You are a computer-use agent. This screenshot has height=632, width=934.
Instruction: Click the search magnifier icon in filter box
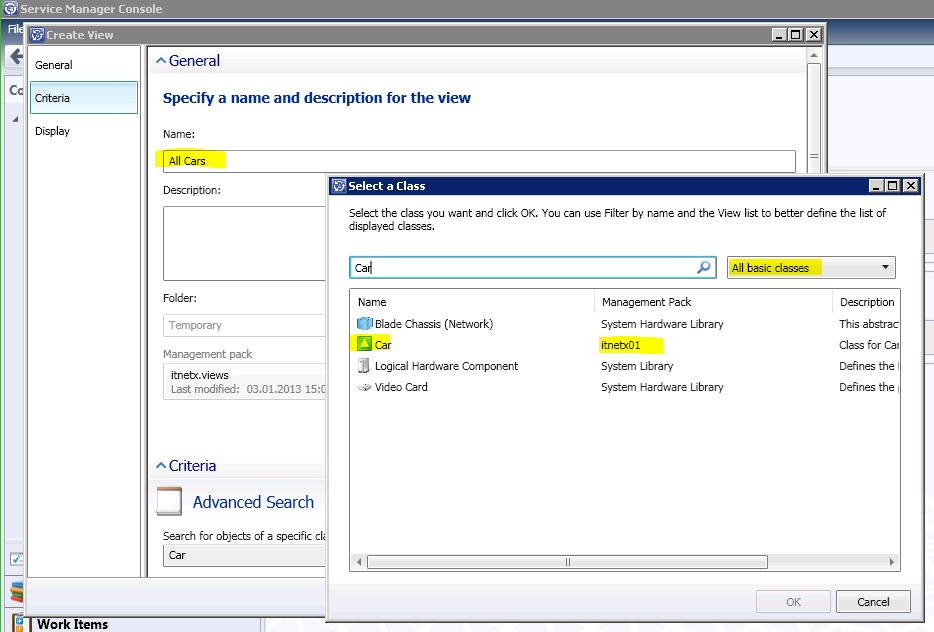[x=704, y=268]
